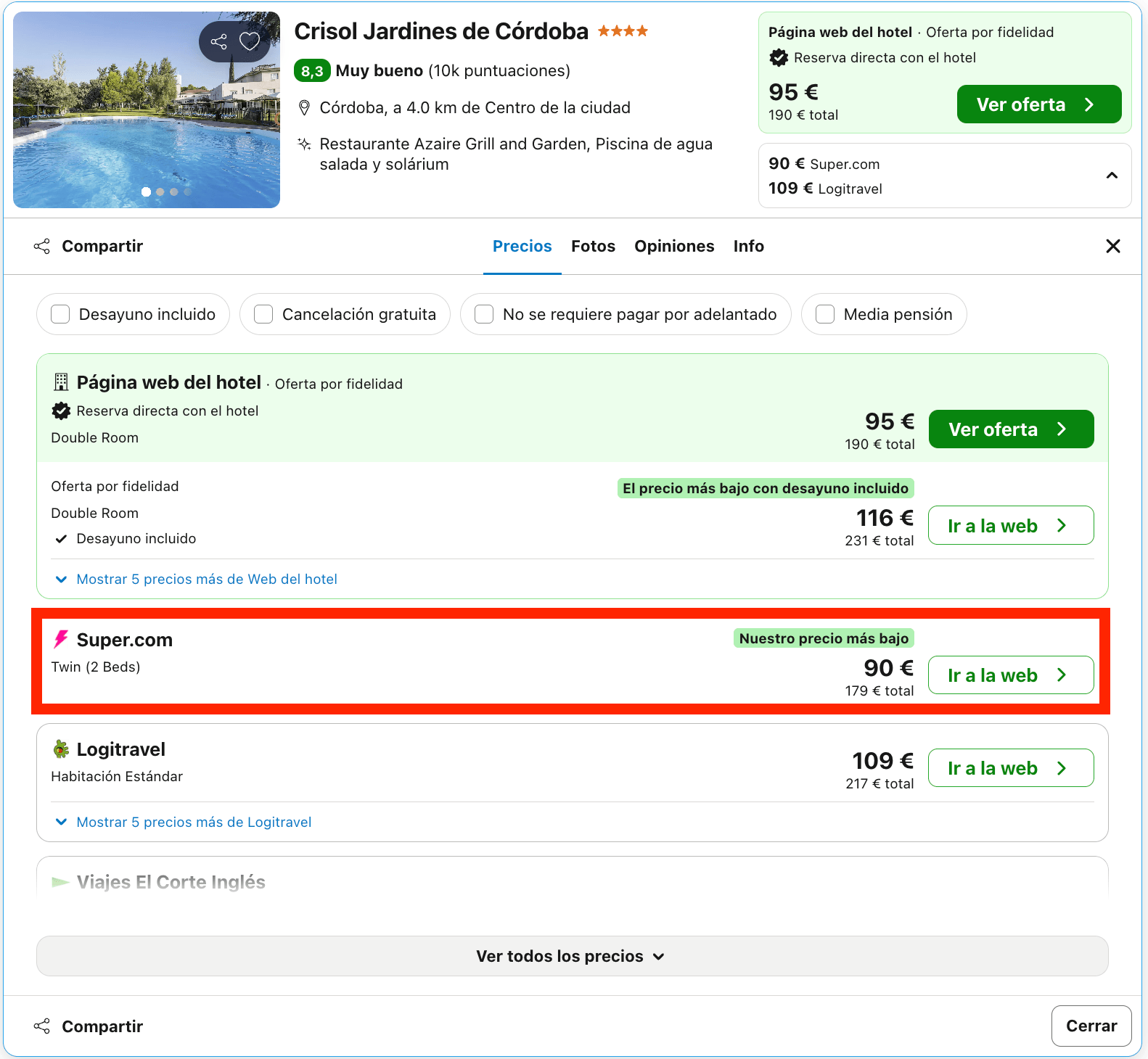This screenshot has width=1148, height=1059.
Task: Click Ir a la web for Super.com
Action: pyautogui.click(x=1011, y=675)
